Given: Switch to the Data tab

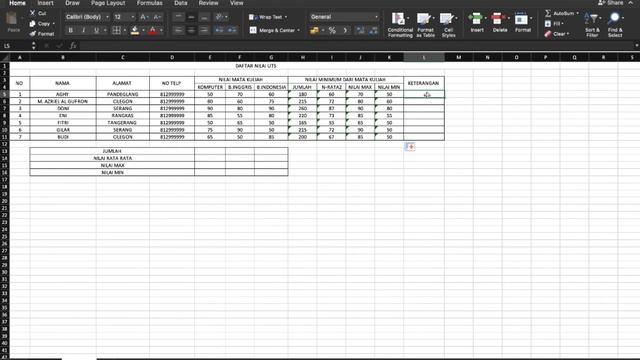Looking at the screenshot, I should click(x=180, y=3).
